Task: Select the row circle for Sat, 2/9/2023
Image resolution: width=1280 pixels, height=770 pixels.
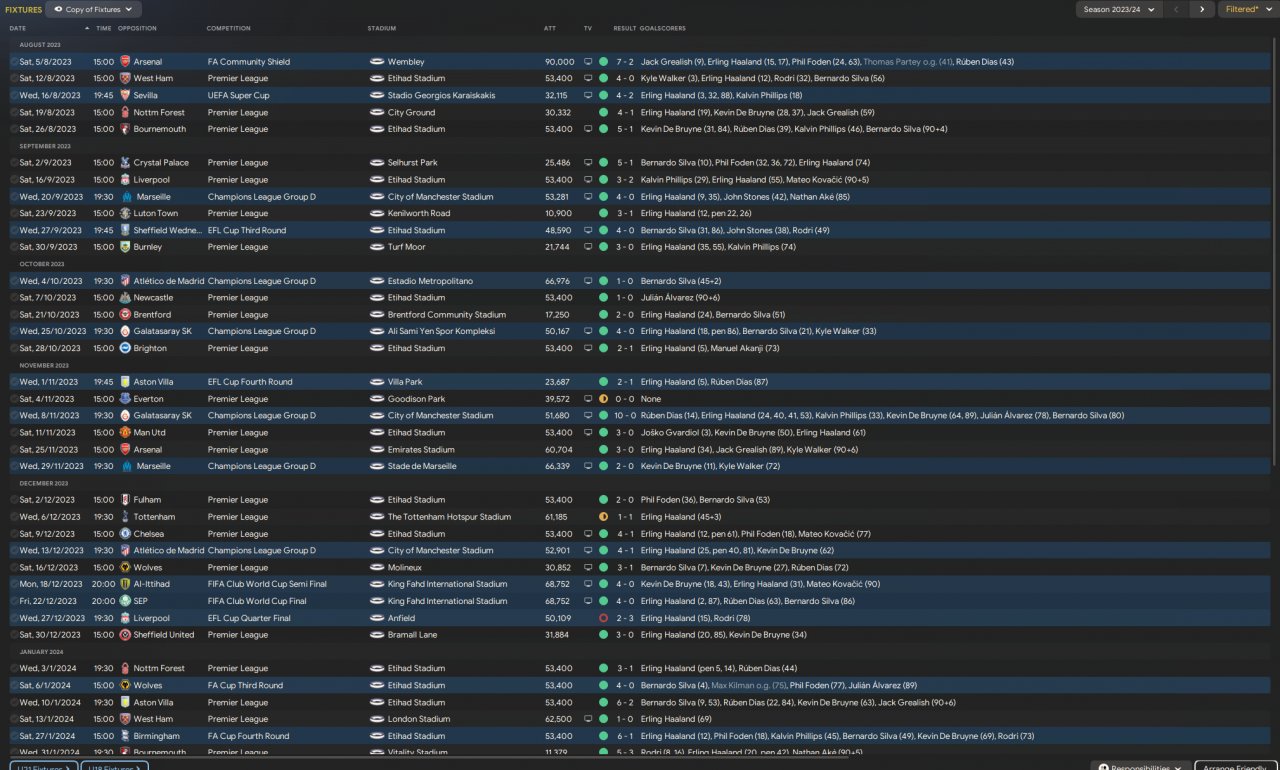Action: 14,163
